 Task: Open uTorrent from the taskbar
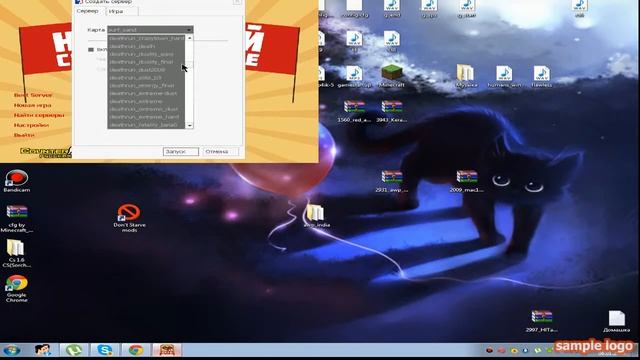(x=74, y=350)
